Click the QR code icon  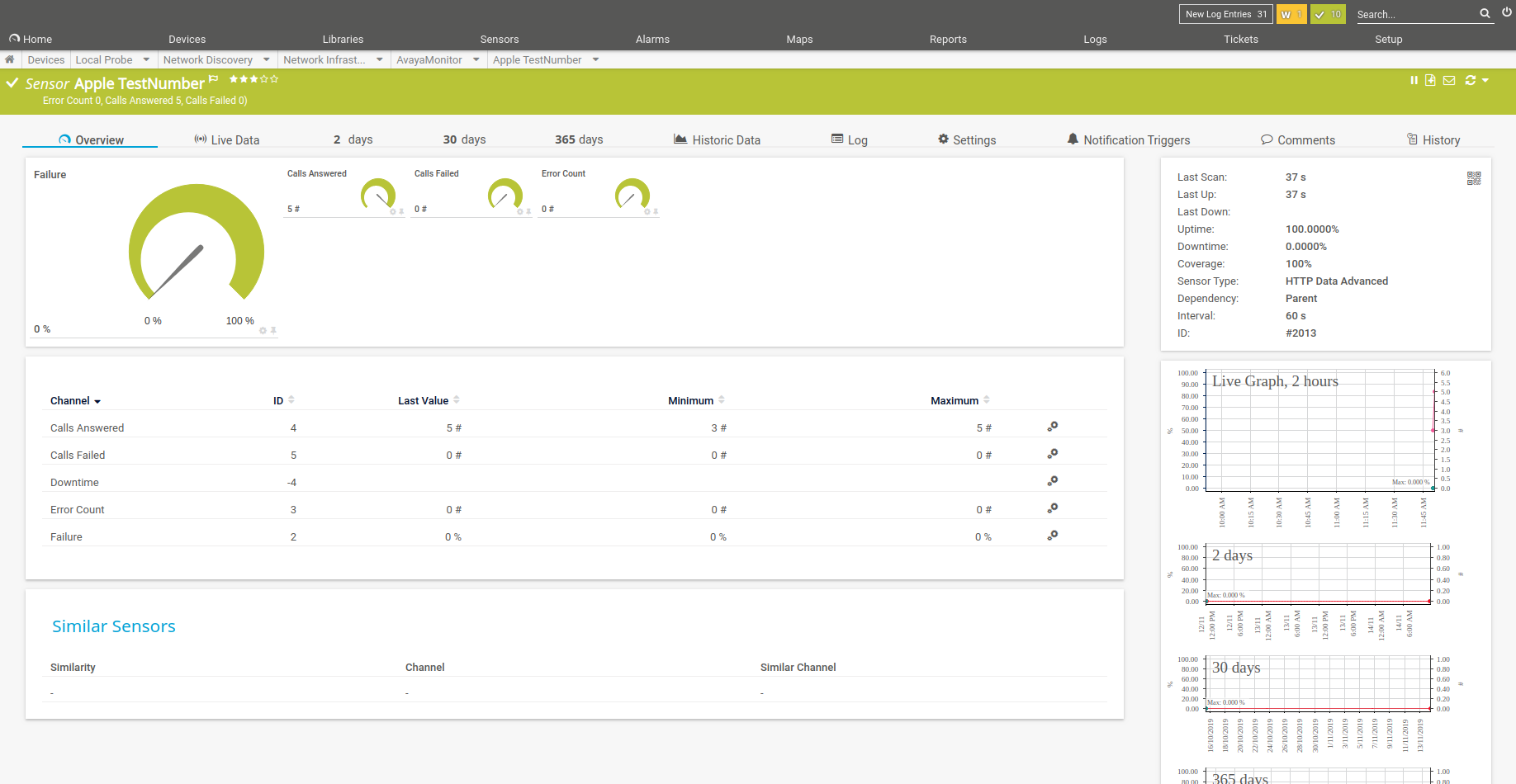[1474, 178]
